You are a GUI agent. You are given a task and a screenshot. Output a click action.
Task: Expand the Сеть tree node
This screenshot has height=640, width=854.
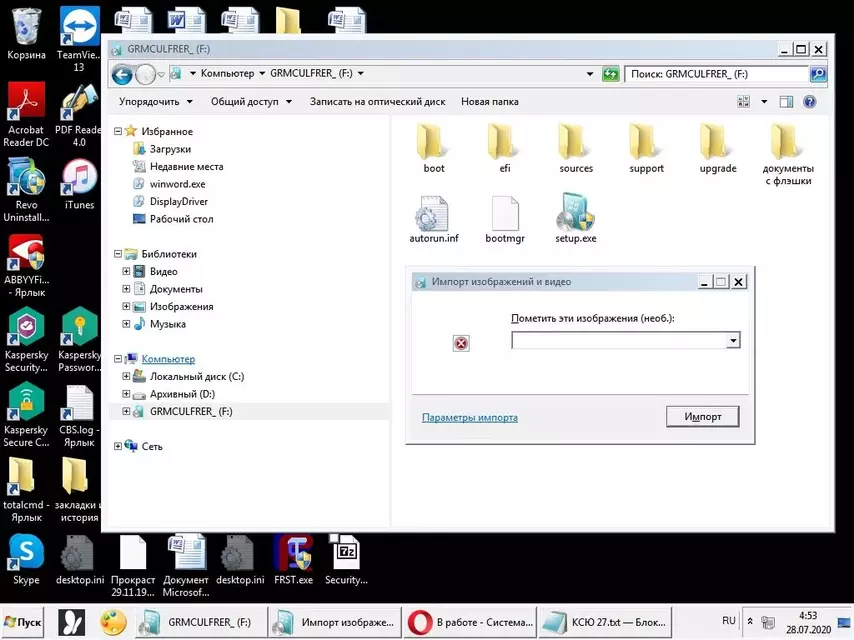118,446
